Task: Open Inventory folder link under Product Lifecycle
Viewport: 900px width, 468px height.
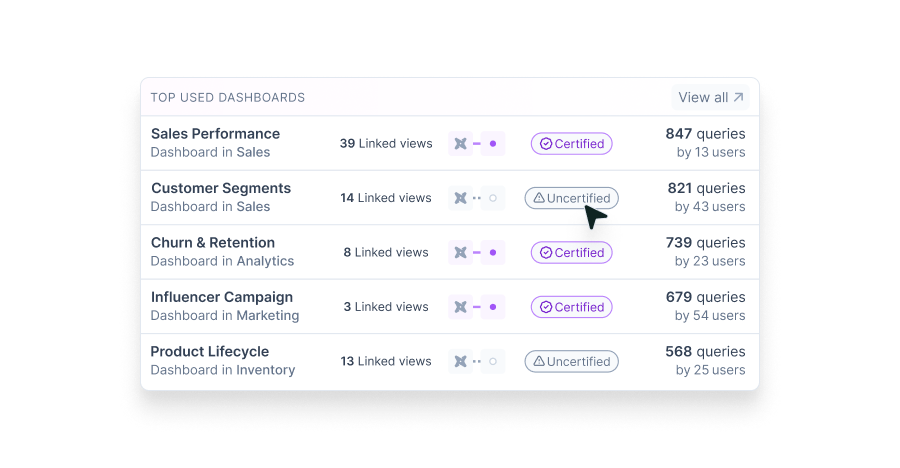Action: click(x=265, y=370)
